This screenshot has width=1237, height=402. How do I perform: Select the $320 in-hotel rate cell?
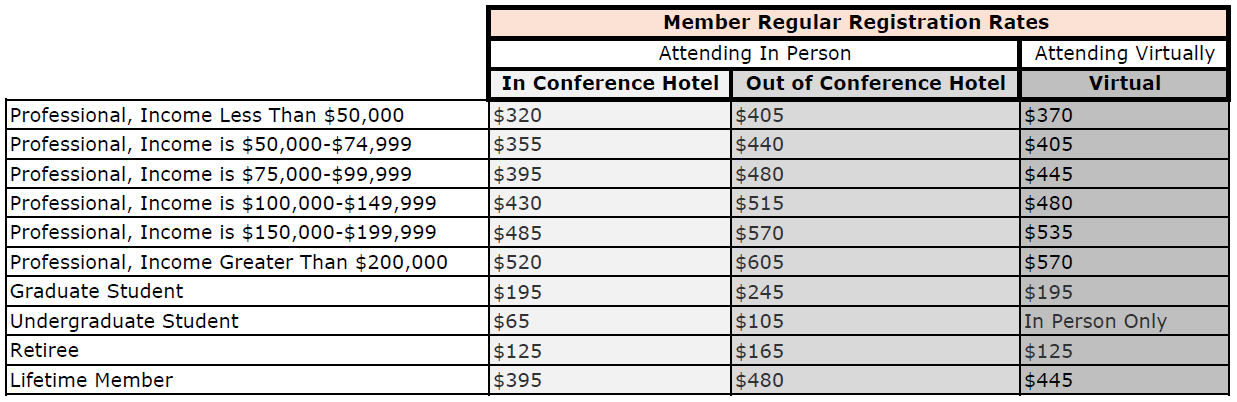(x=610, y=115)
